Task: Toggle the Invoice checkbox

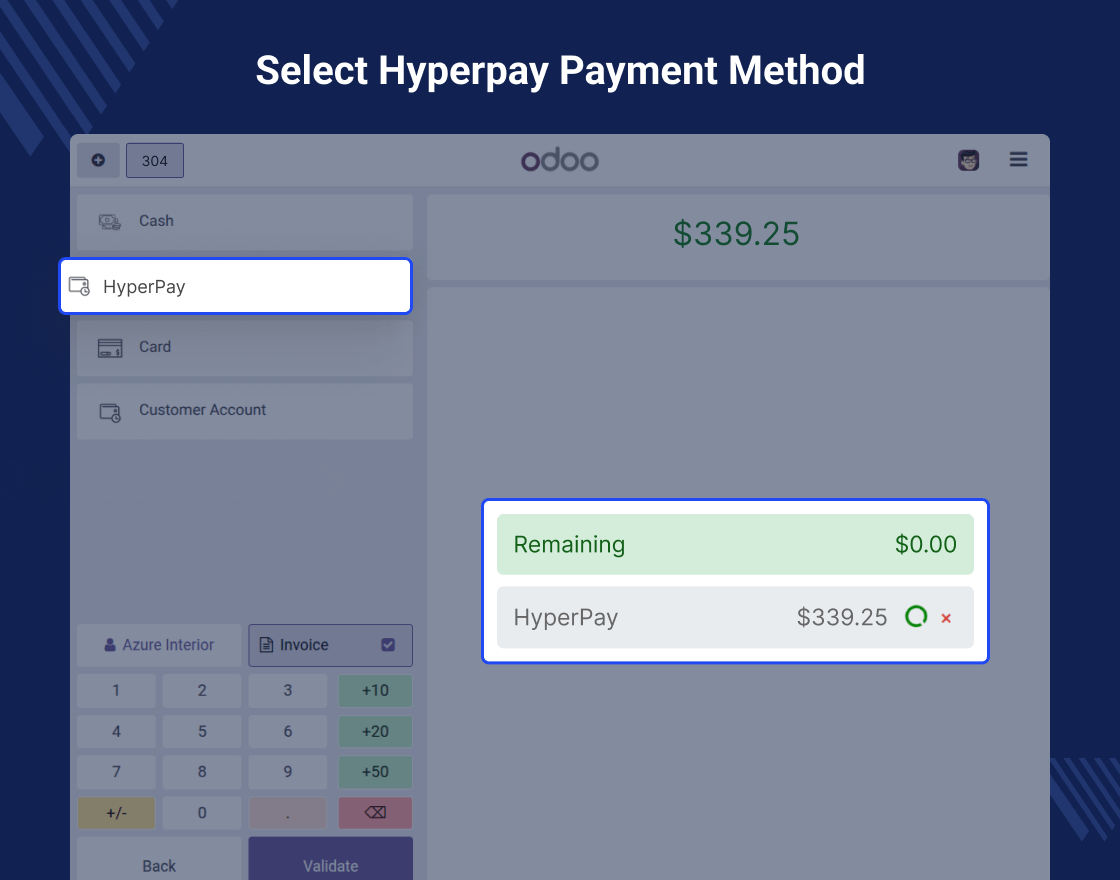Action: 388,645
